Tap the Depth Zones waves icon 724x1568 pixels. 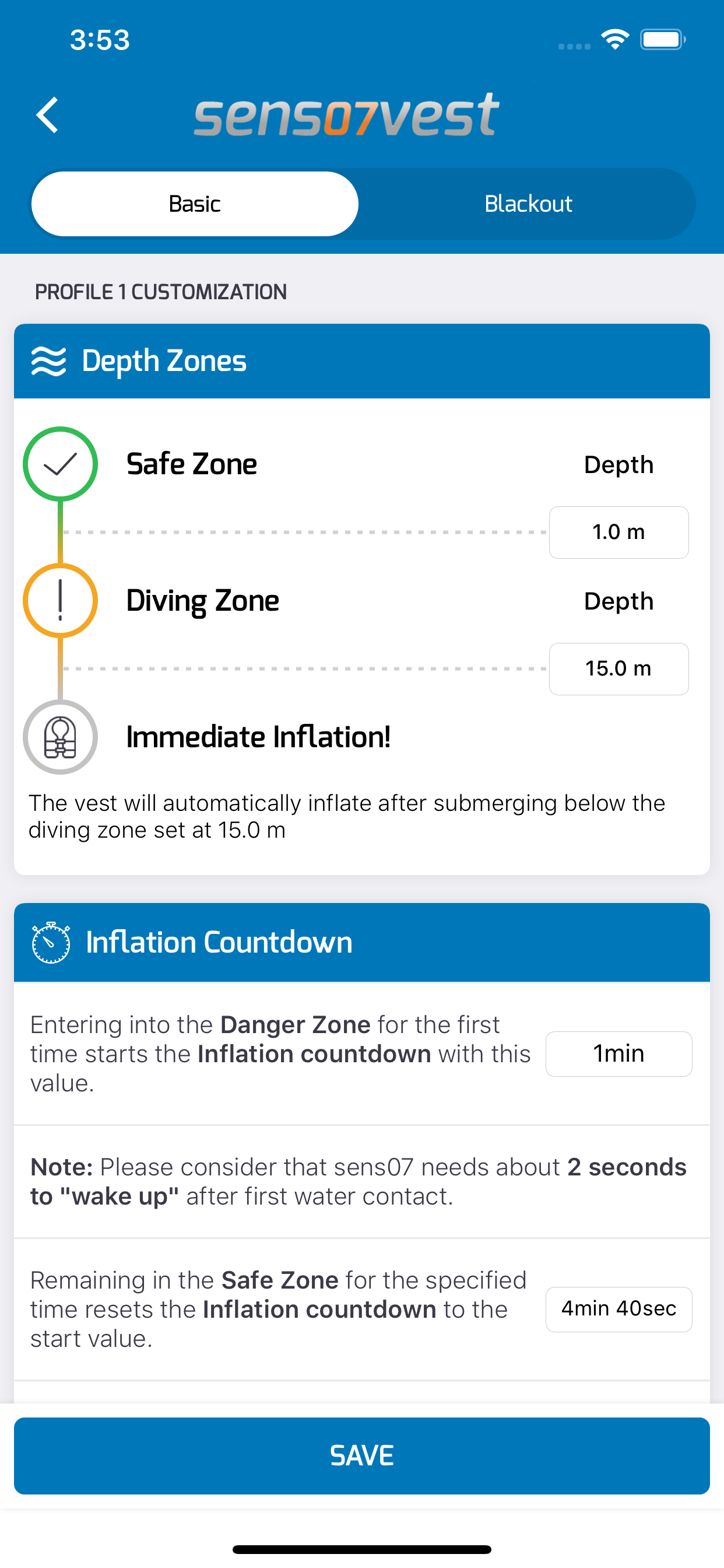48,361
